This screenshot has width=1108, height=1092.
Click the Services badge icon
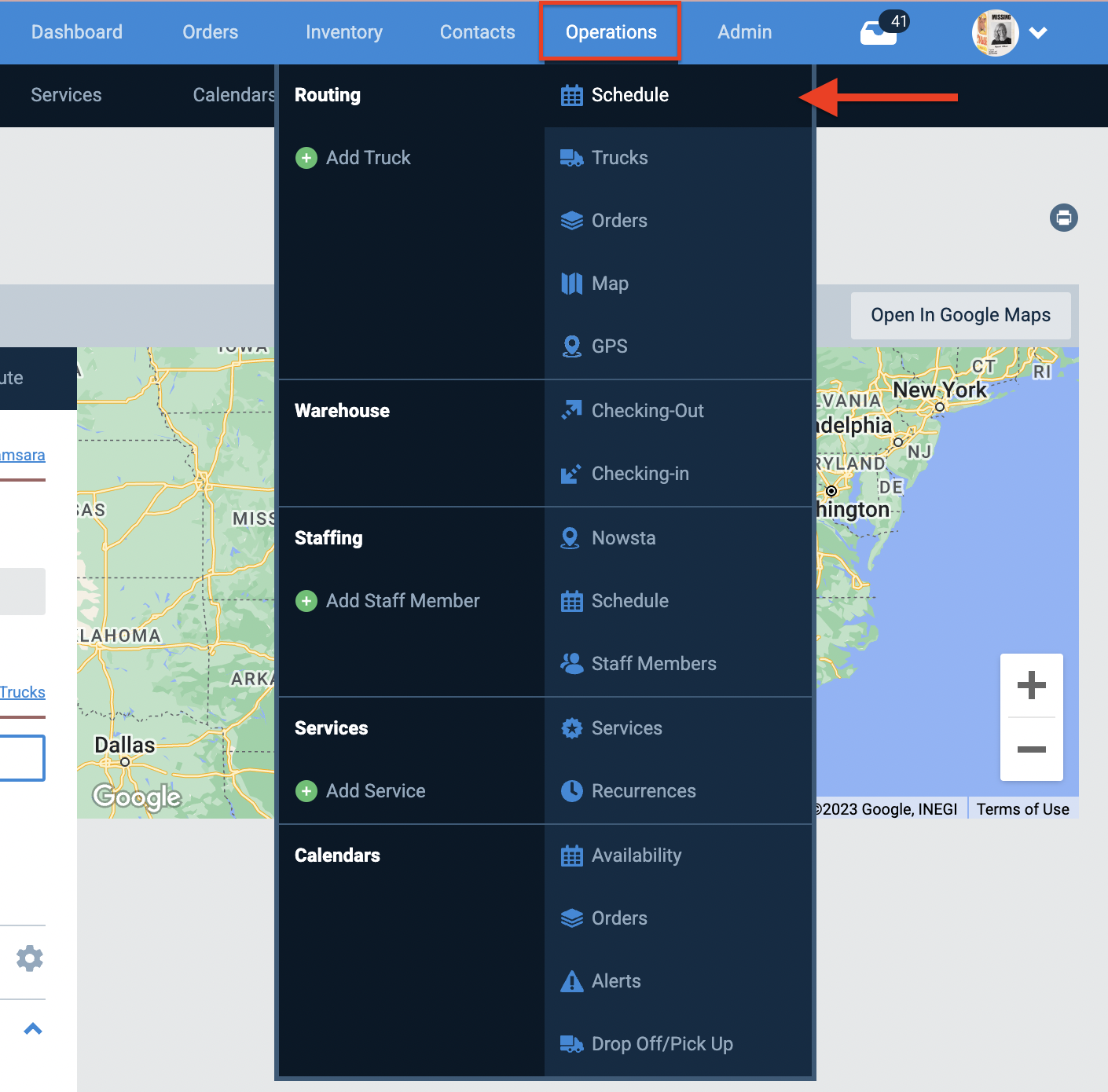[x=572, y=728]
